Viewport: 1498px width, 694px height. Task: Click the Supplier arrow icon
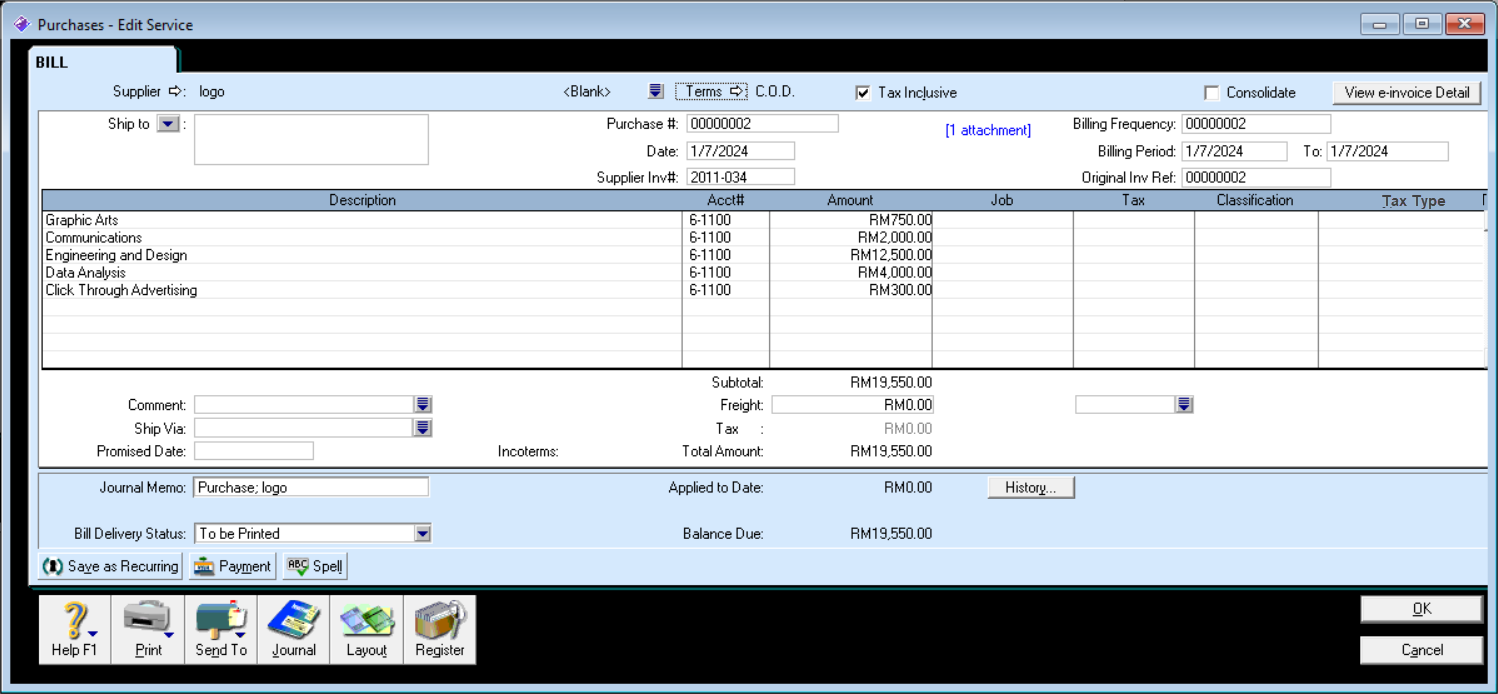(x=176, y=91)
